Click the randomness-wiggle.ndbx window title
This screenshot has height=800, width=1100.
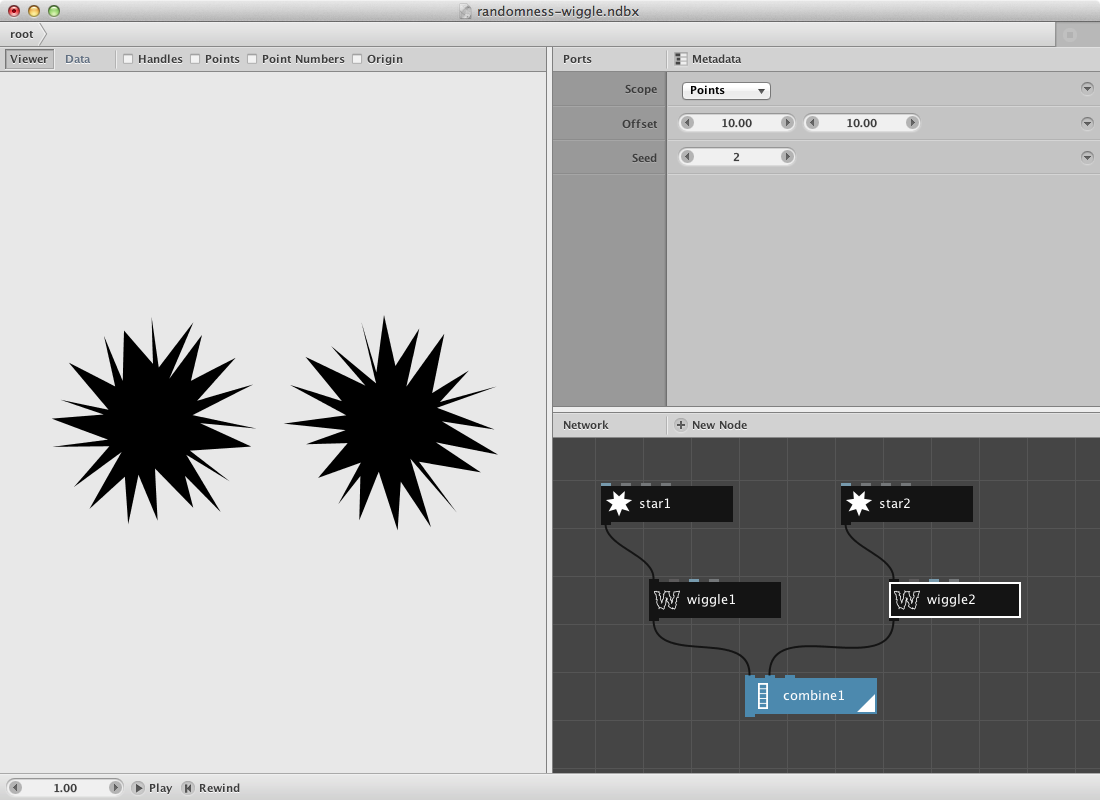click(558, 11)
